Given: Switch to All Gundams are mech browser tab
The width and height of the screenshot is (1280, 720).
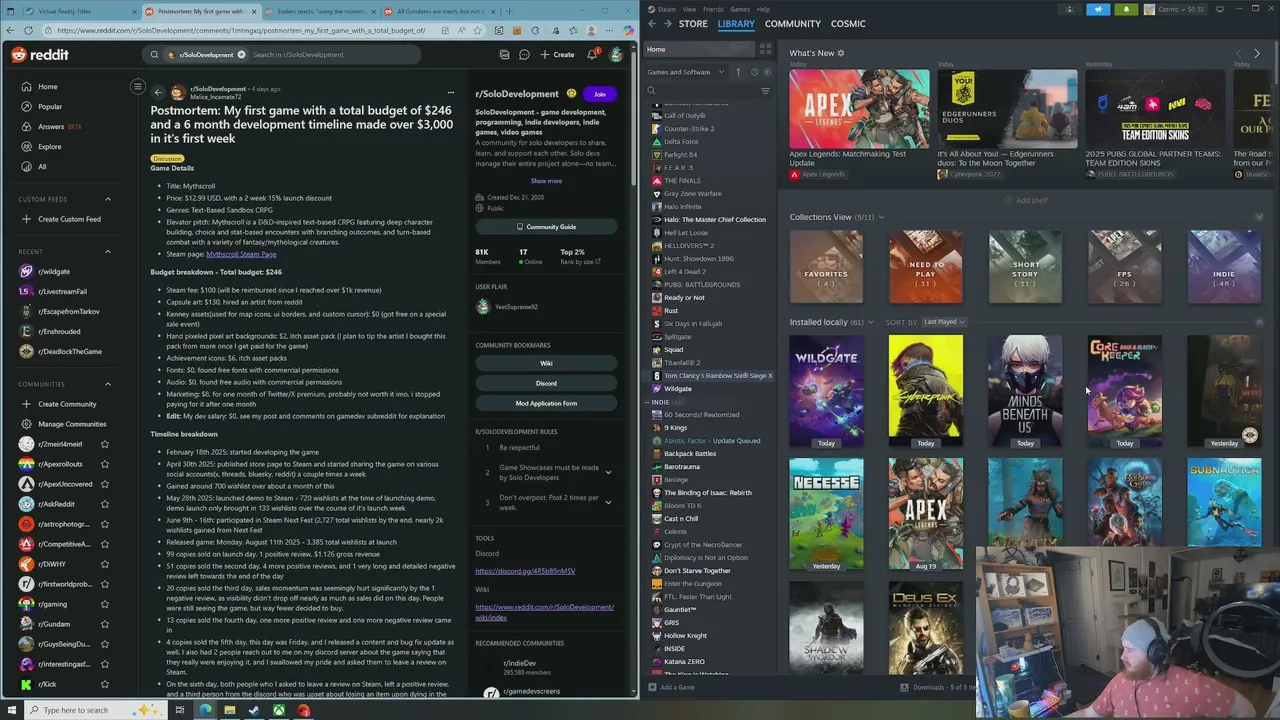Looking at the screenshot, I should pyautogui.click(x=440, y=11).
